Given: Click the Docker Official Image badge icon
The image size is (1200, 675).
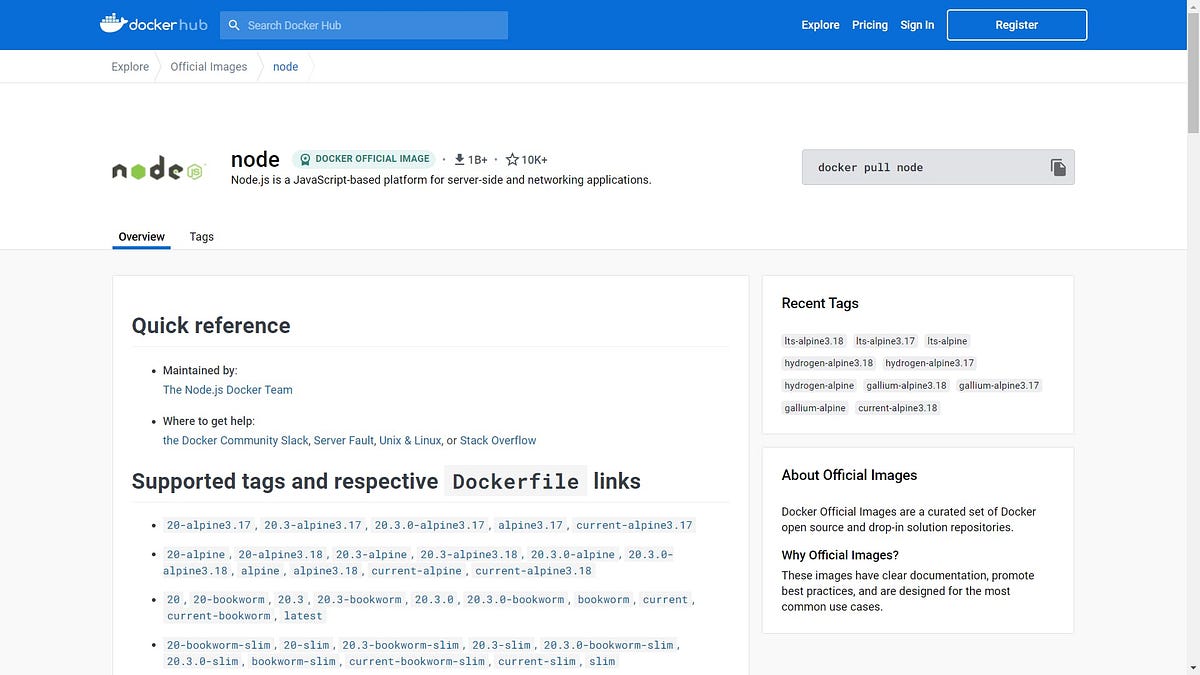Looking at the screenshot, I should [x=304, y=159].
